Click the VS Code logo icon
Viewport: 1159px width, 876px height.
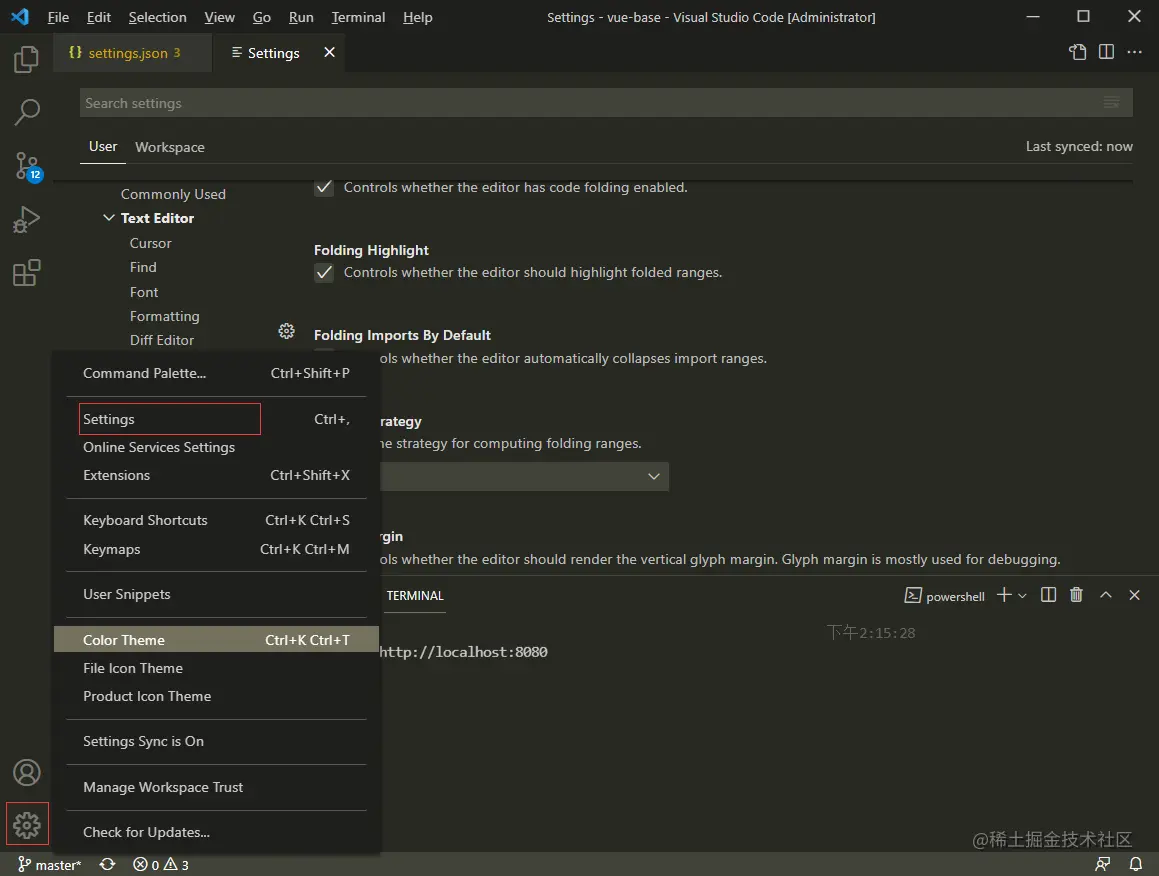click(x=20, y=16)
